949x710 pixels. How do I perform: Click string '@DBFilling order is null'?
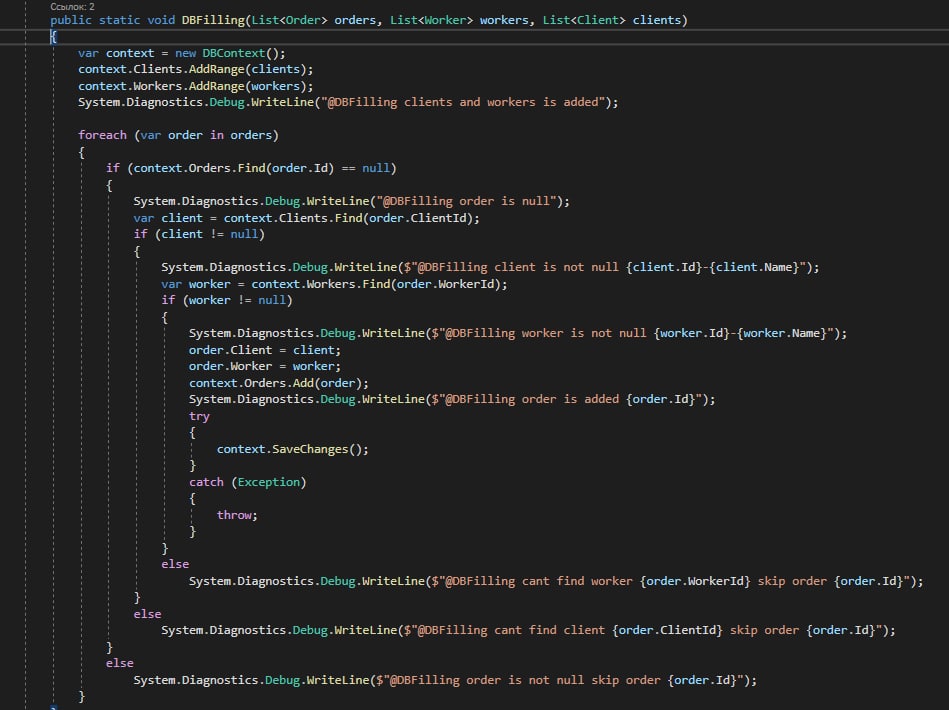(466, 201)
